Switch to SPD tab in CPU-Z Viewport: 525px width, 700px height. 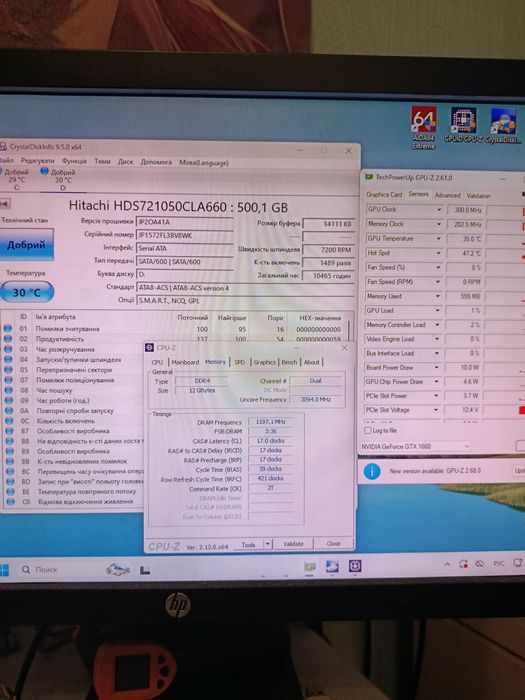click(240, 362)
